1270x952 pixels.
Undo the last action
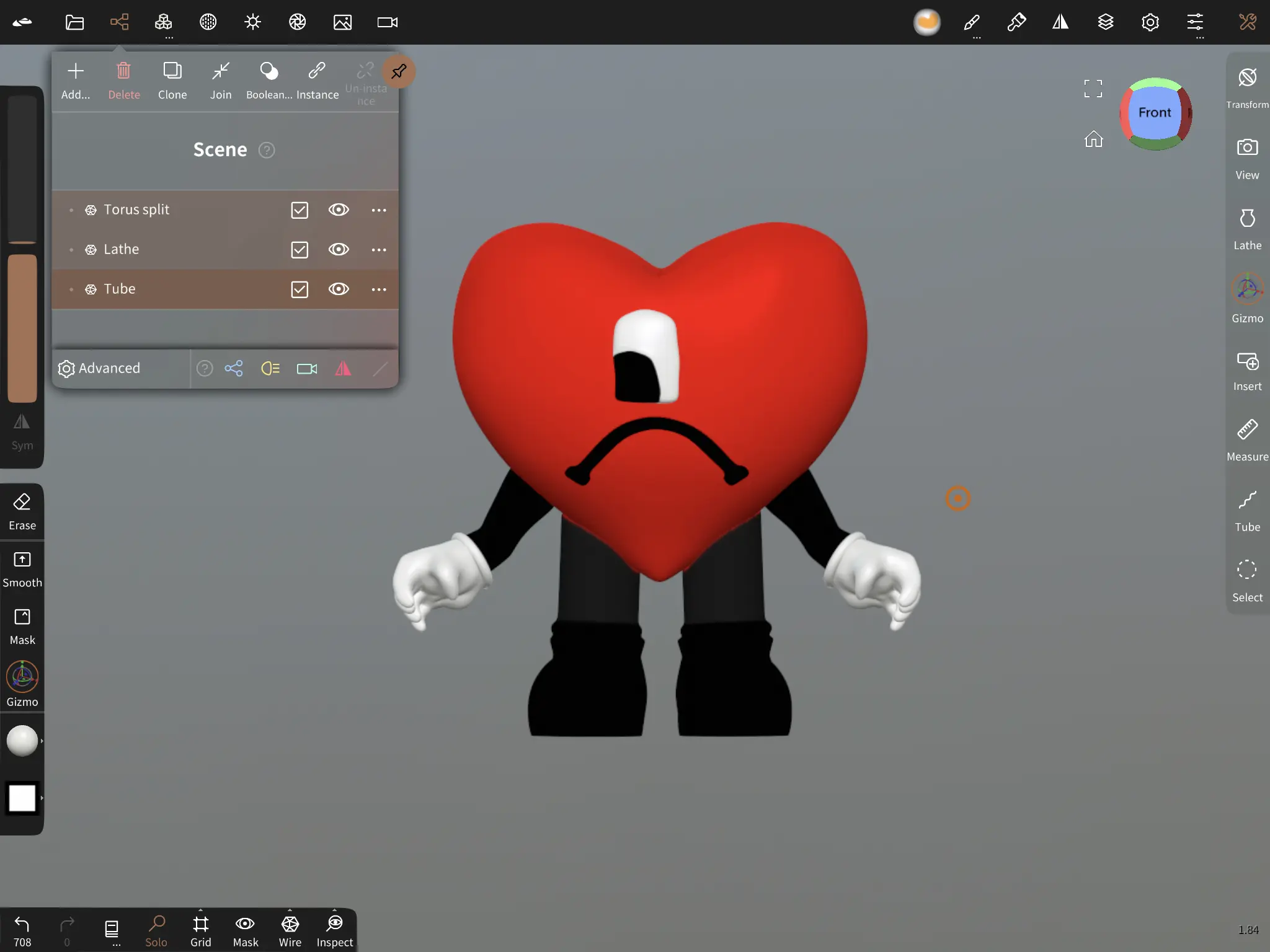(22, 931)
